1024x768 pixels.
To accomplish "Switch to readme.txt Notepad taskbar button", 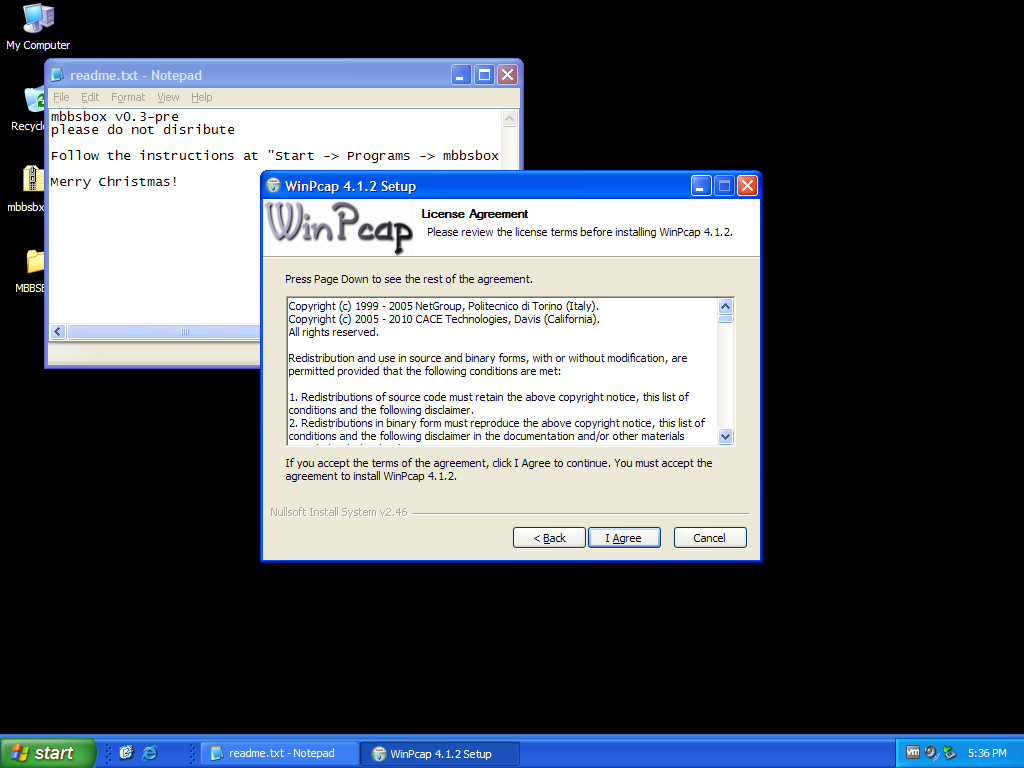I will point(272,753).
